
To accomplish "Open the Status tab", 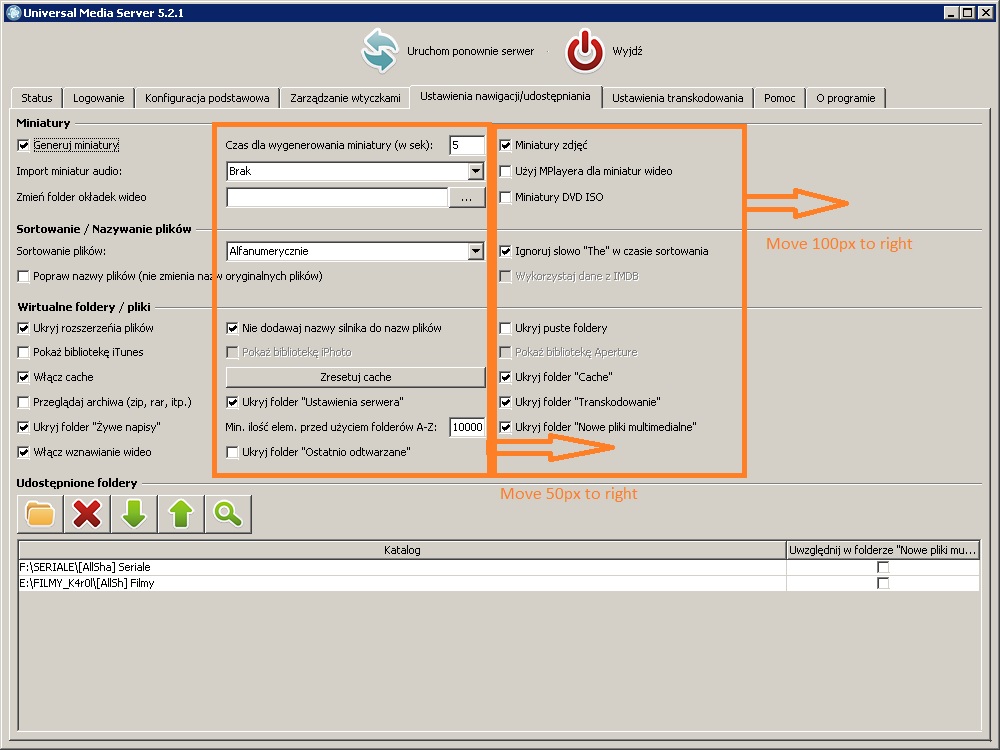I will point(37,98).
